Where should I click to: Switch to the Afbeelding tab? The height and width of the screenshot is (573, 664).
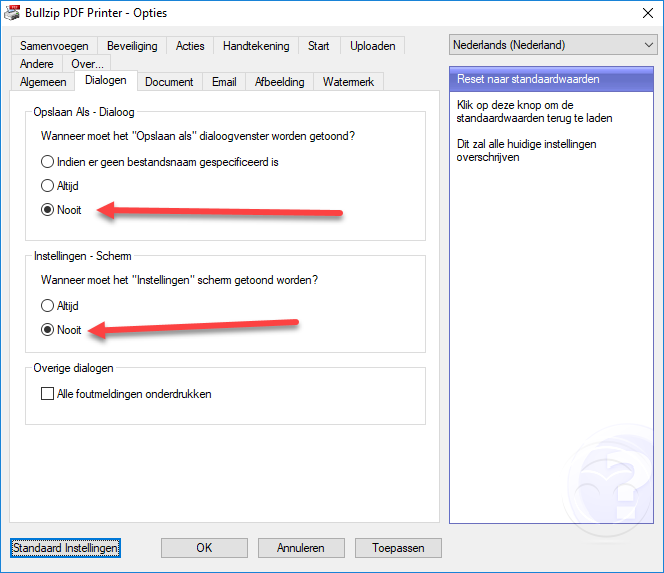tap(279, 82)
